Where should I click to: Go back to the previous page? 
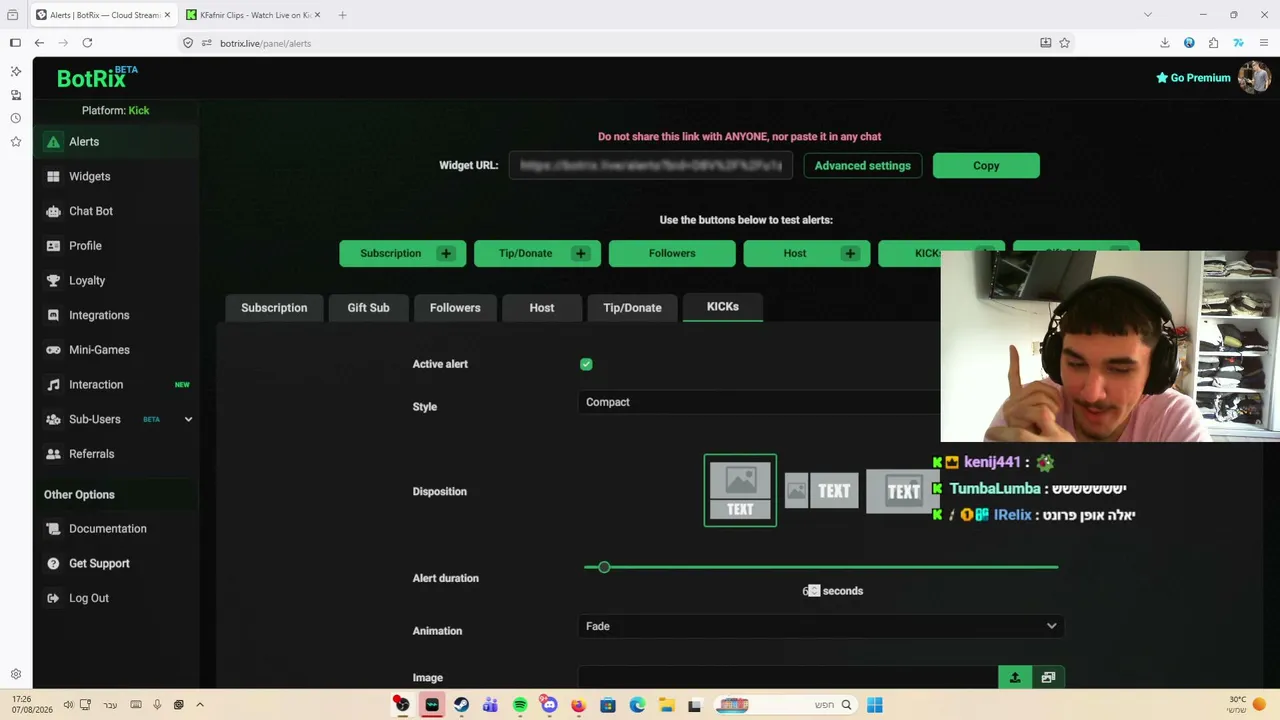pos(39,43)
